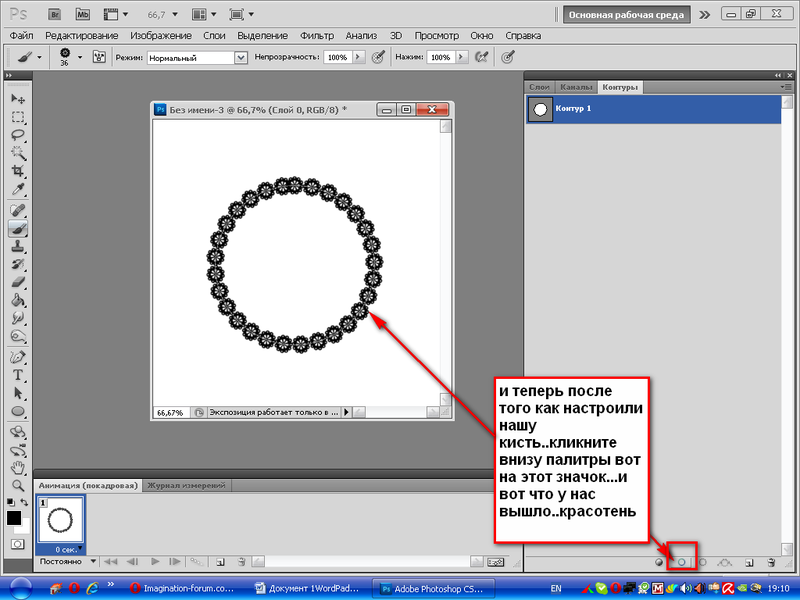Create new path in Paths panel

(749, 562)
